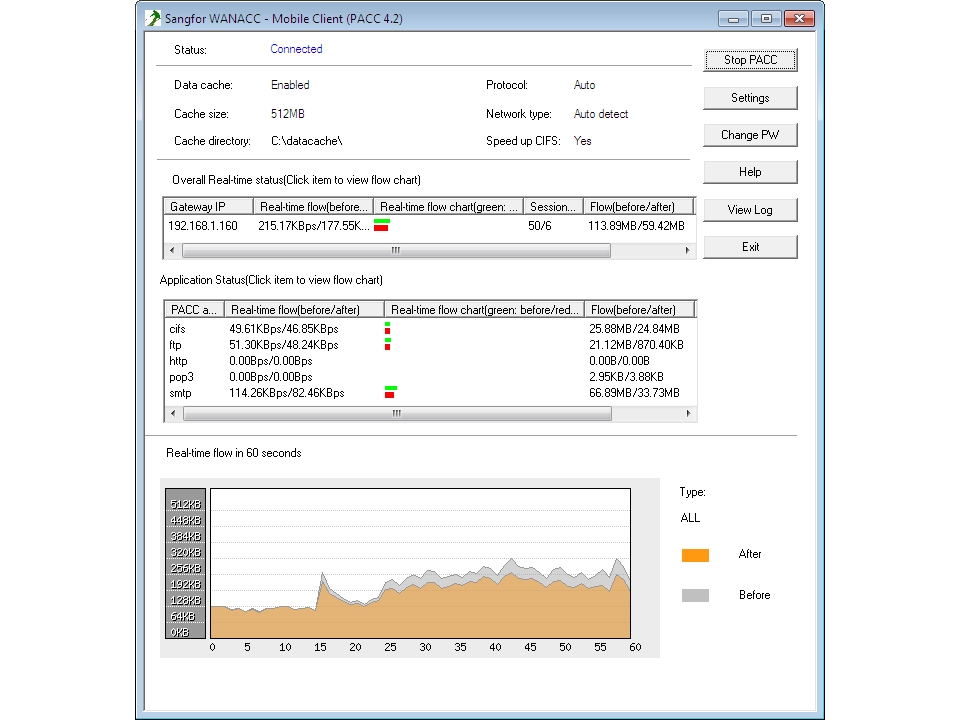Click the gray Before legend swatch

tap(695, 595)
